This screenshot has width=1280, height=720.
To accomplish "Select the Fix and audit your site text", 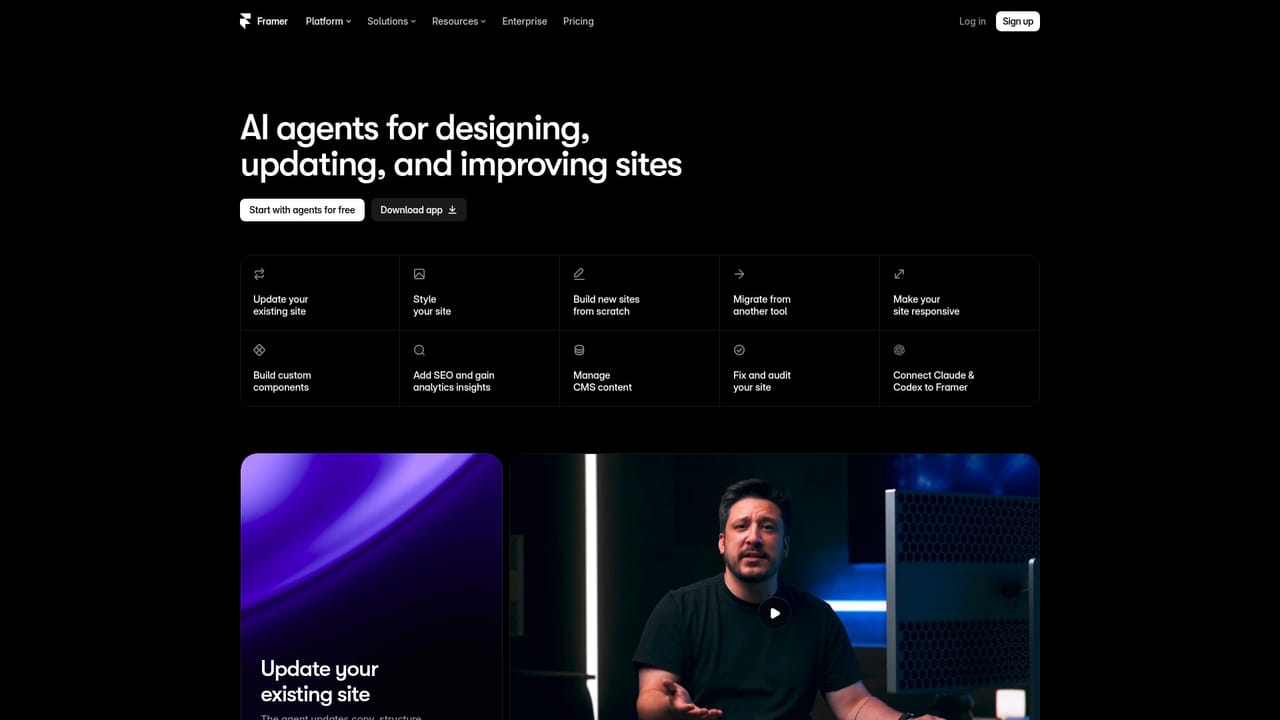I will click(762, 381).
